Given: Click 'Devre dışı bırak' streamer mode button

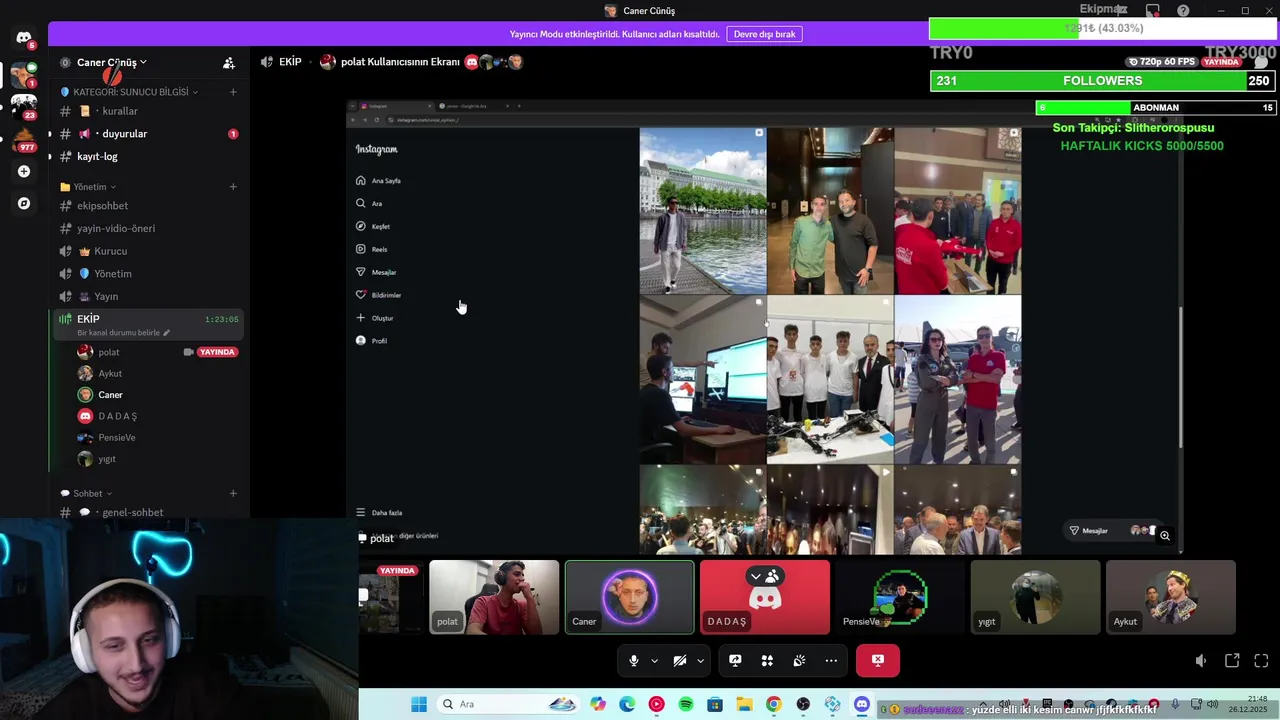Looking at the screenshot, I should click(764, 34).
